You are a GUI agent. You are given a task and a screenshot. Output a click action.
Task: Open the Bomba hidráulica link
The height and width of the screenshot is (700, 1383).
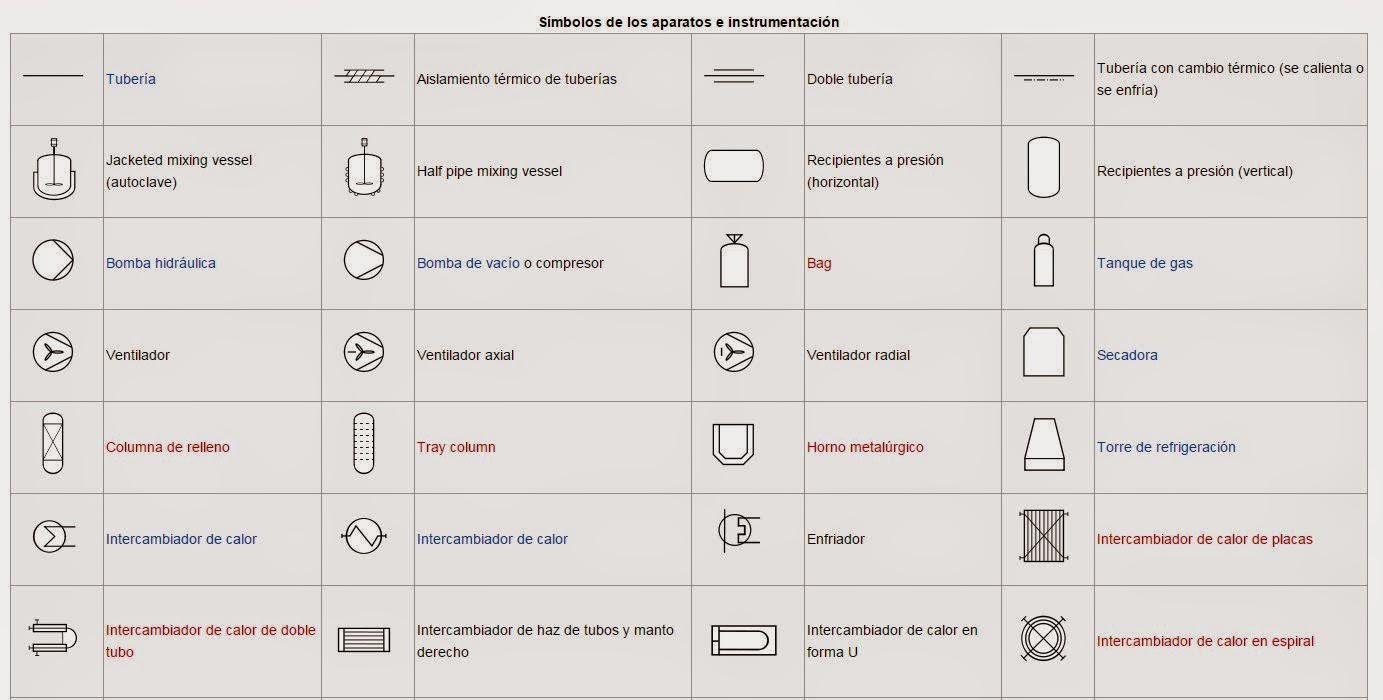161,263
